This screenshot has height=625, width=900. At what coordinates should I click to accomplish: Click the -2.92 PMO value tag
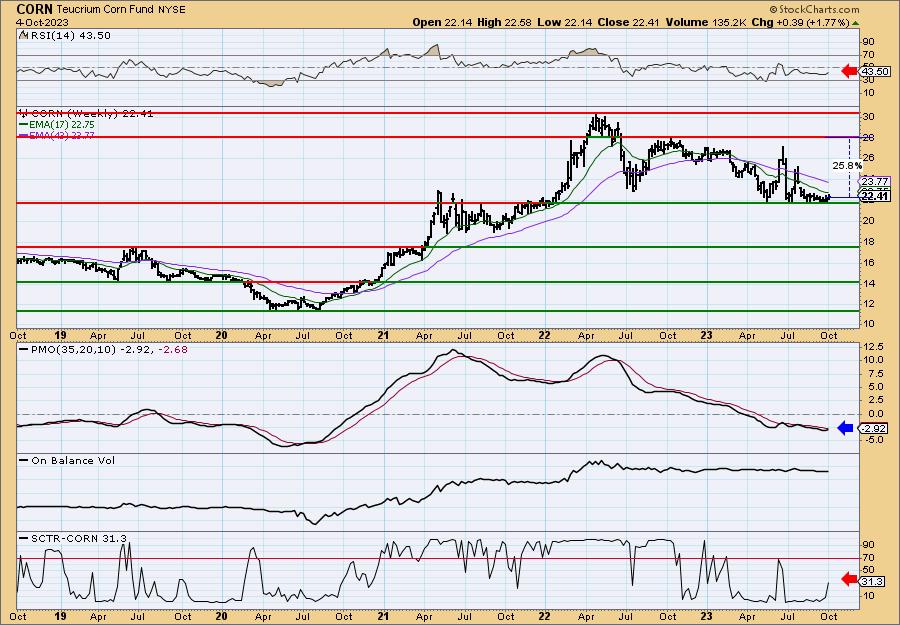tap(874, 428)
